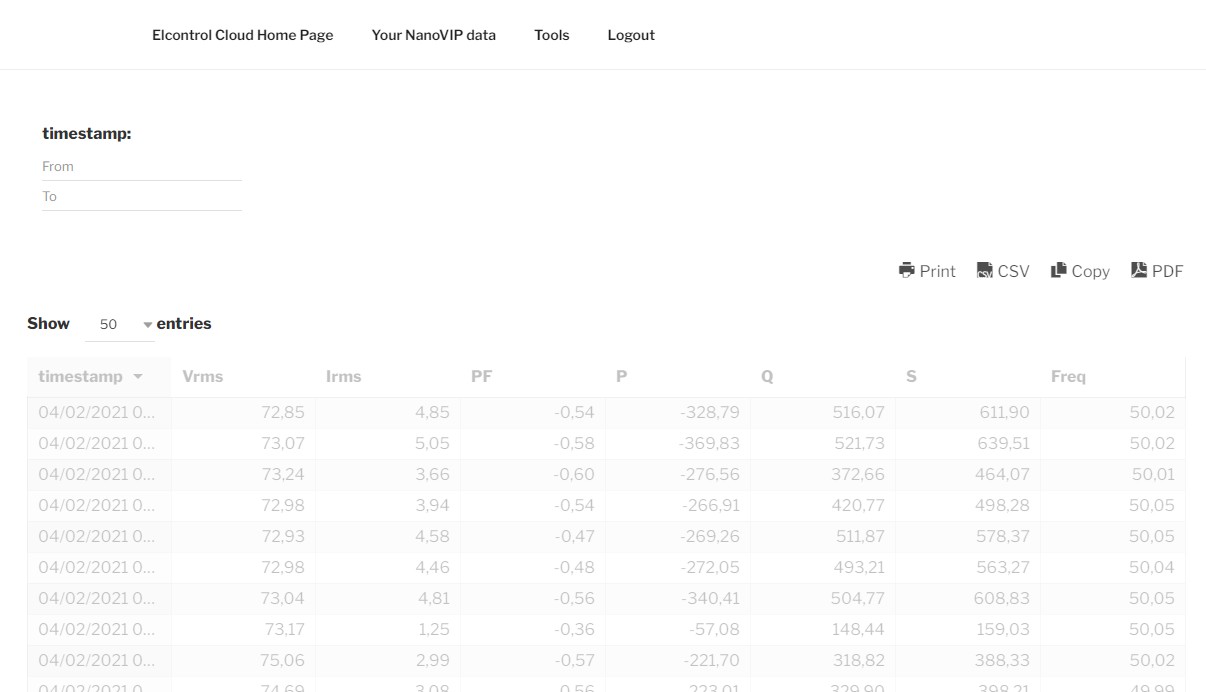
Task: Log out via Logout link
Action: click(x=631, y=35)
